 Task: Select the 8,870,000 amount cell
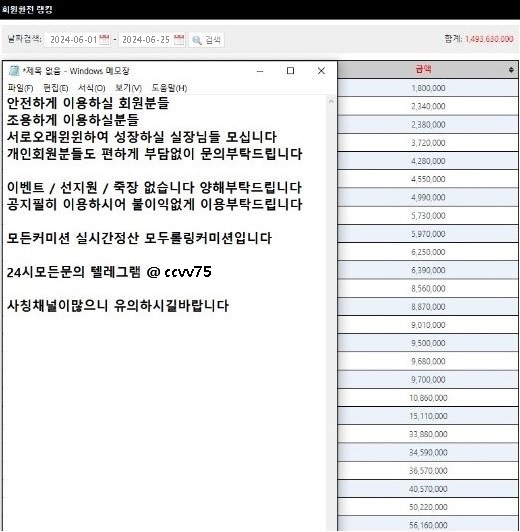tap(428, 307)
